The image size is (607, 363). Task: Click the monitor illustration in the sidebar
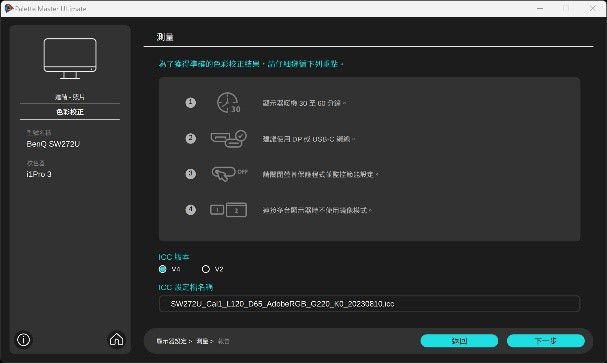(x=70, y=59)
